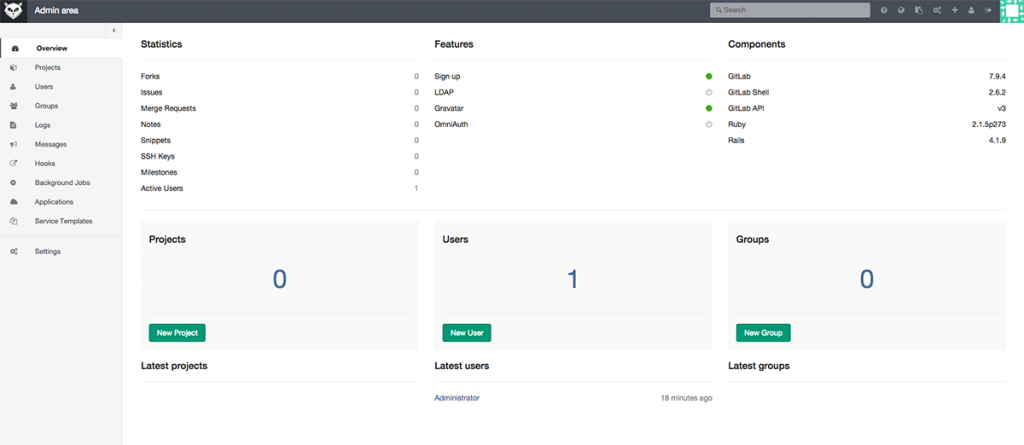Viewport: 1024px width, 445px height.
Task: Select Service Templates in the sidebar
Action: pyautogui.click(x=63, y=220)
